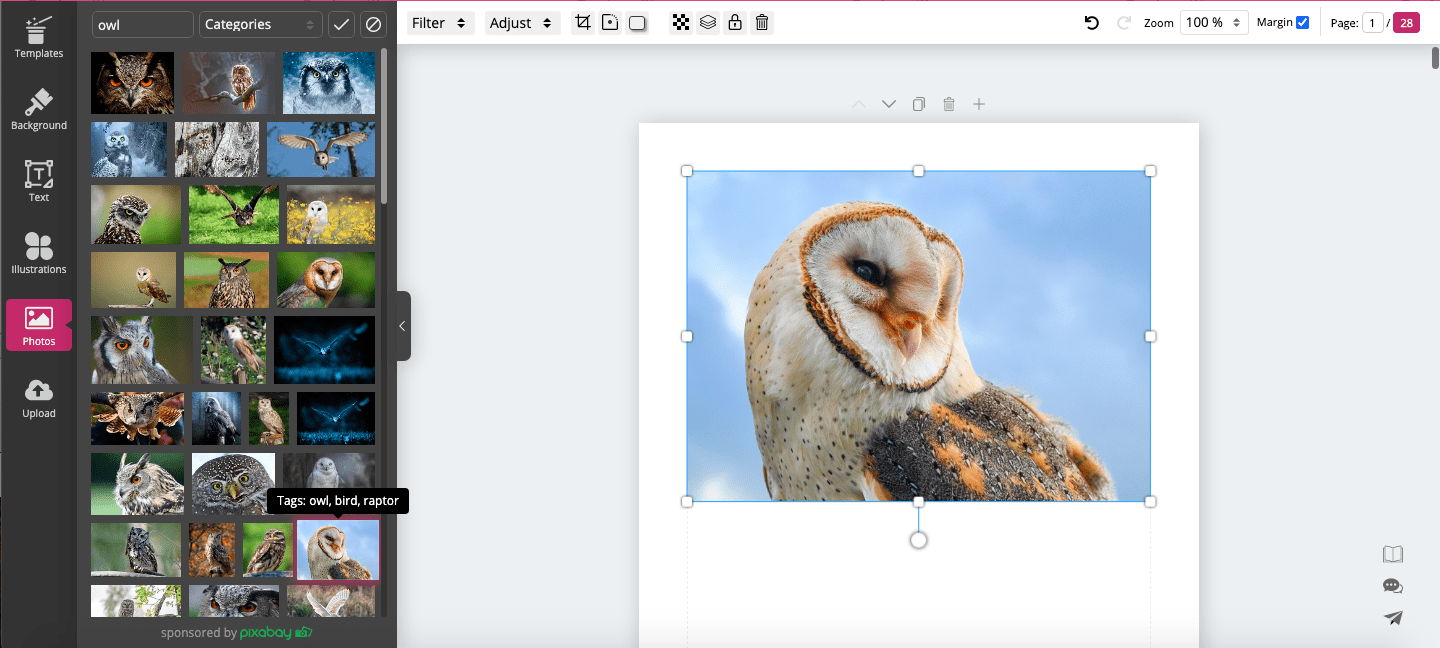
Task: Delete the page with trash icon above canvas
Action: coord(949,104)
